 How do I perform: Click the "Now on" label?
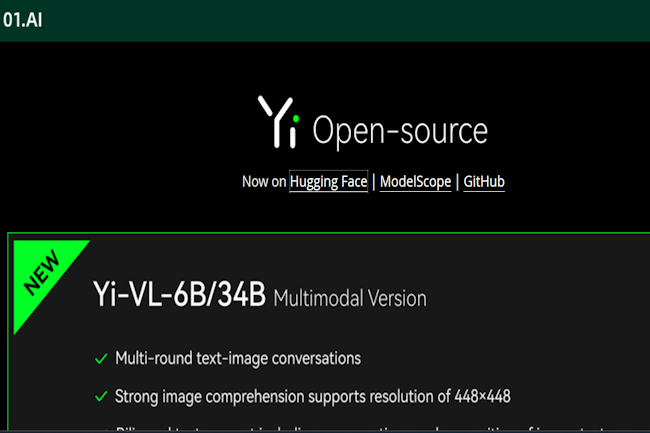pos(264,182)
